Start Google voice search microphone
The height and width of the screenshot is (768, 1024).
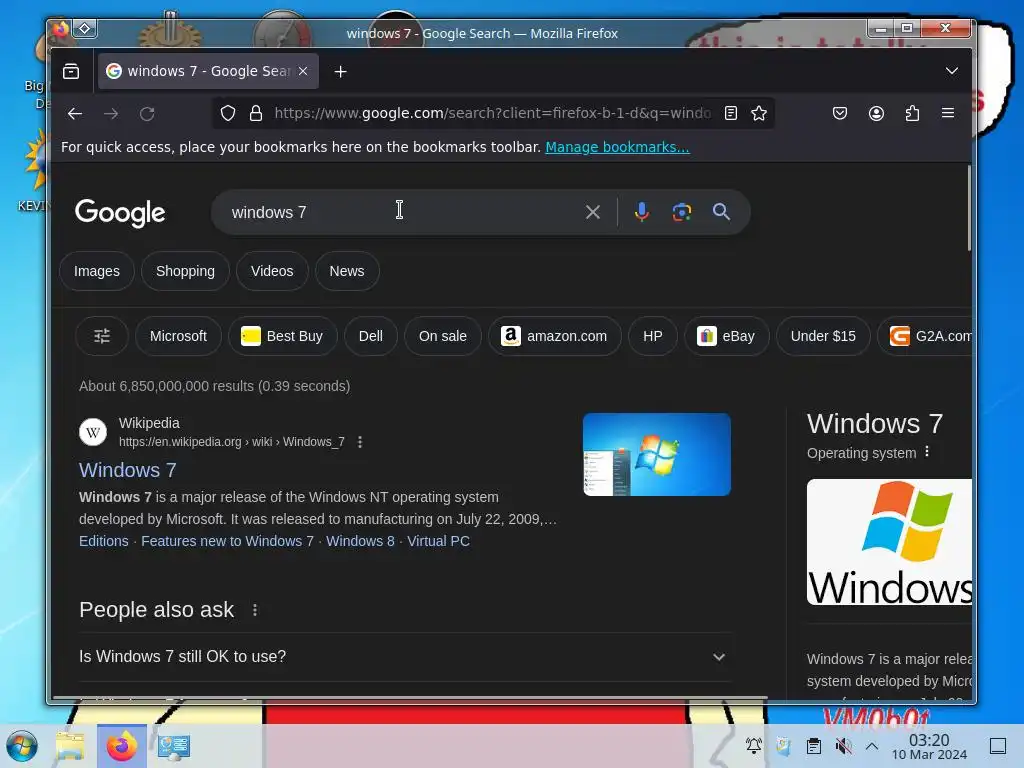(x=642, y=212)
